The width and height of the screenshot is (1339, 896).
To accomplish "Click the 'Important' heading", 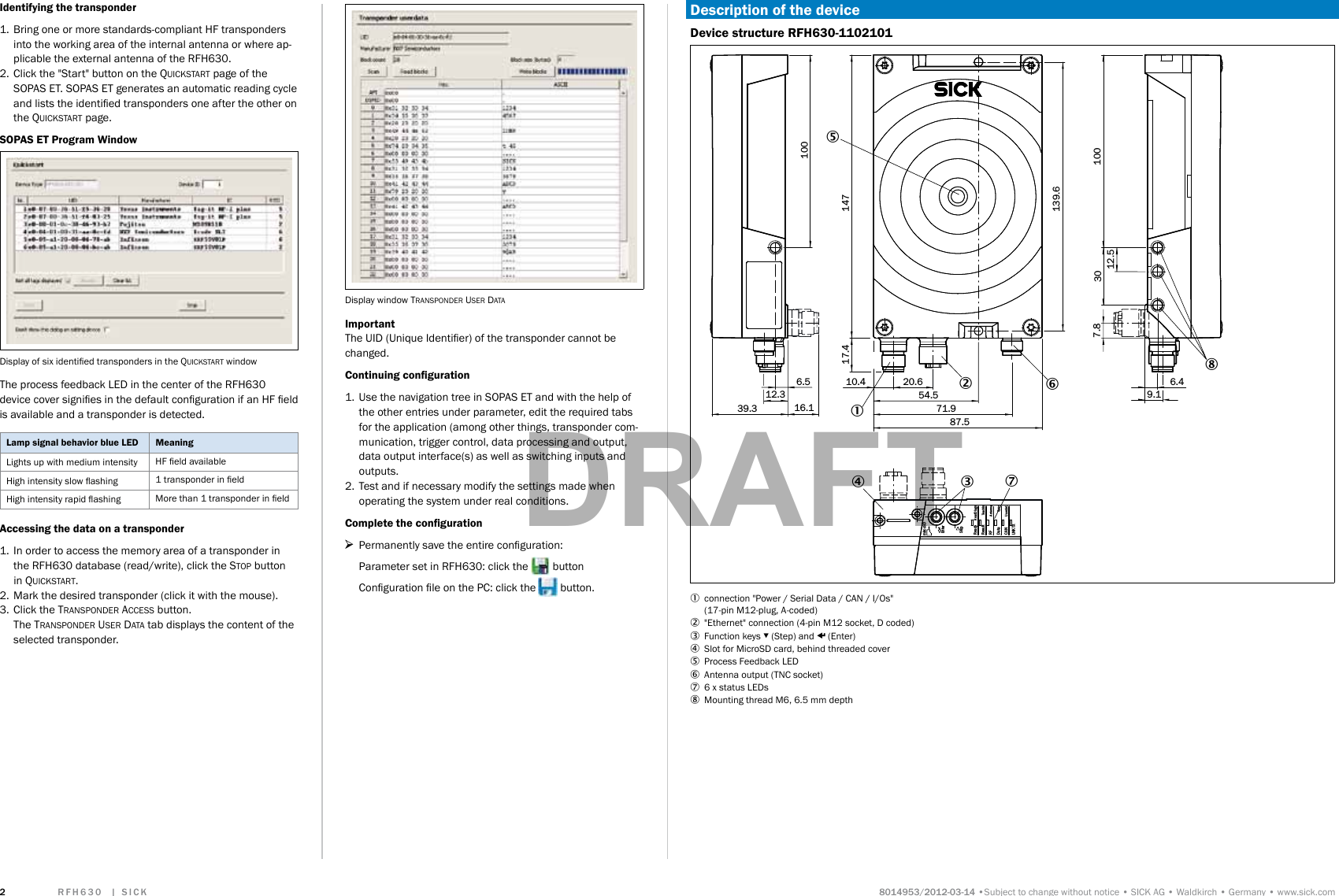I will [x=369, y=324].
